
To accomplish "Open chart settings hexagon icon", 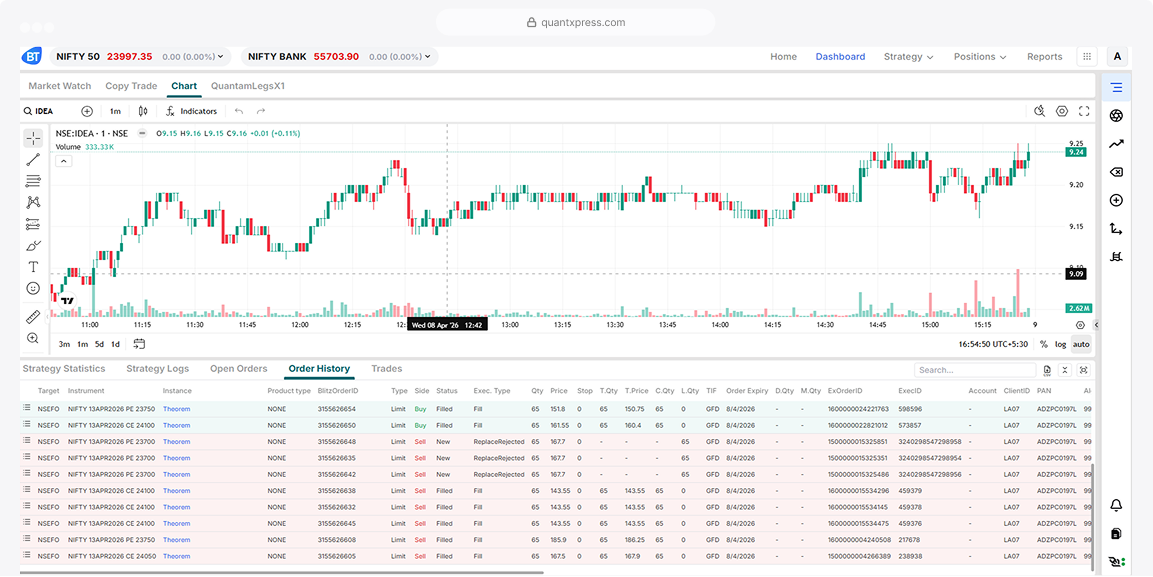I will tap(1062, 111).
